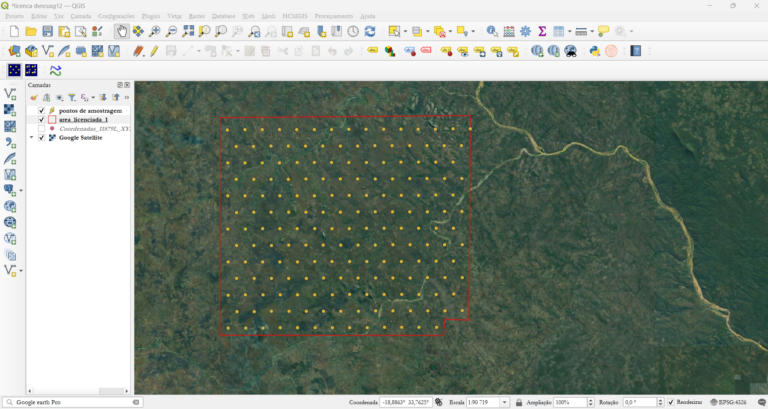Click the Collapse All layers icon

[x=115, y=97]
